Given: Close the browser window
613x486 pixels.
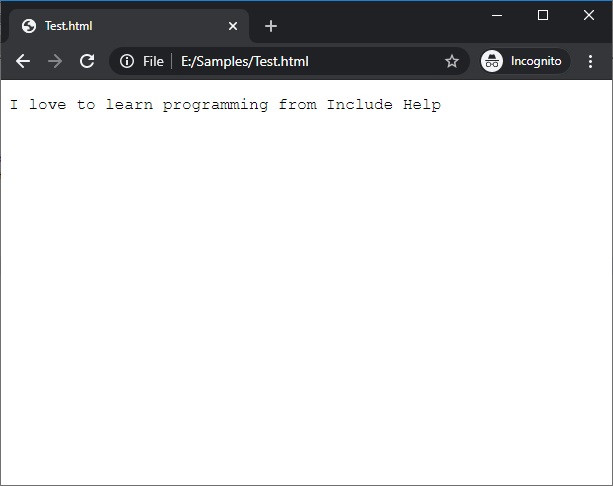Looking at the screenshot, I should click(589, 15).
